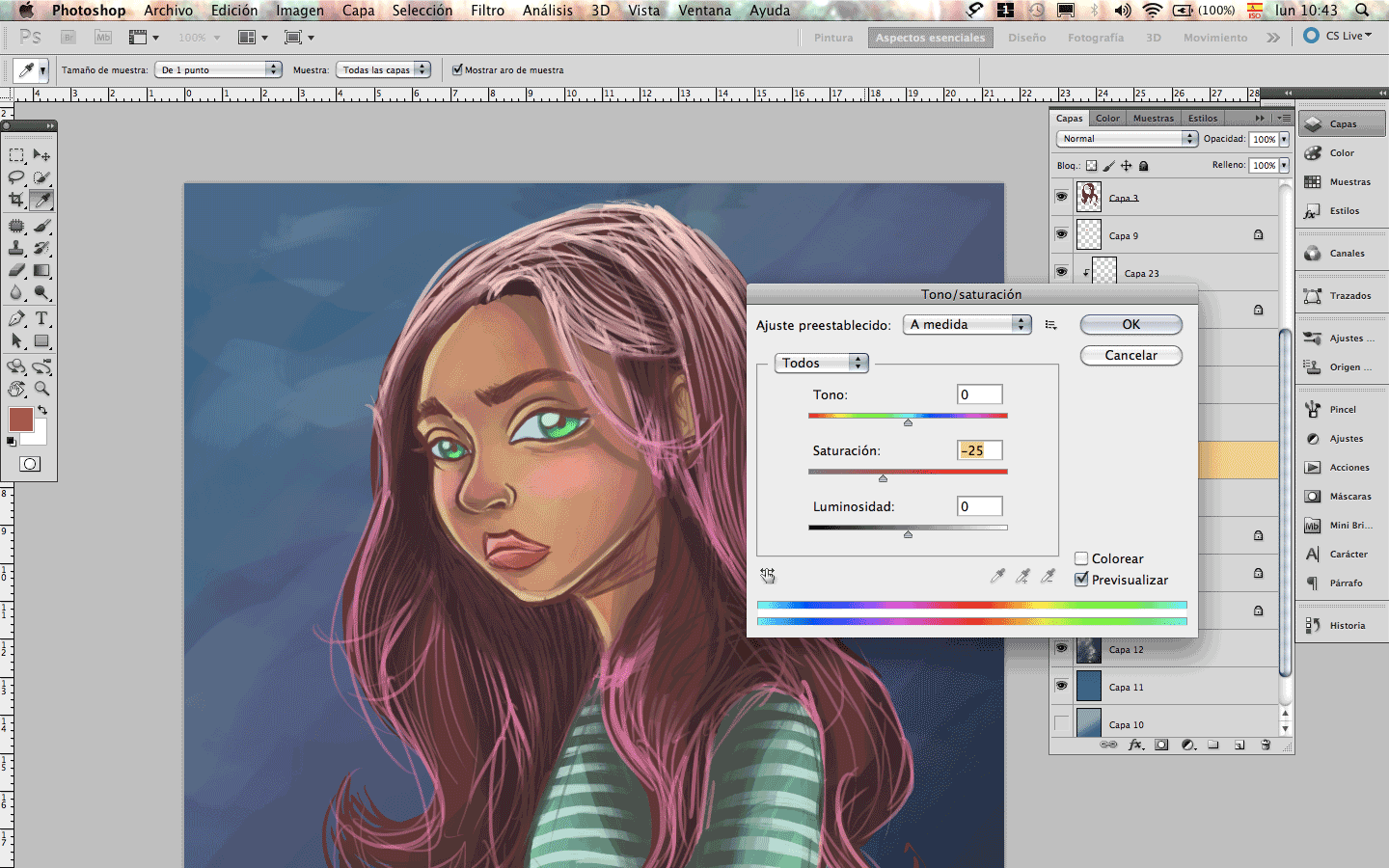Viewport: 1389px width, 868px height.
Task: Select the Crop tool
Action: click(x=16, y=200)
